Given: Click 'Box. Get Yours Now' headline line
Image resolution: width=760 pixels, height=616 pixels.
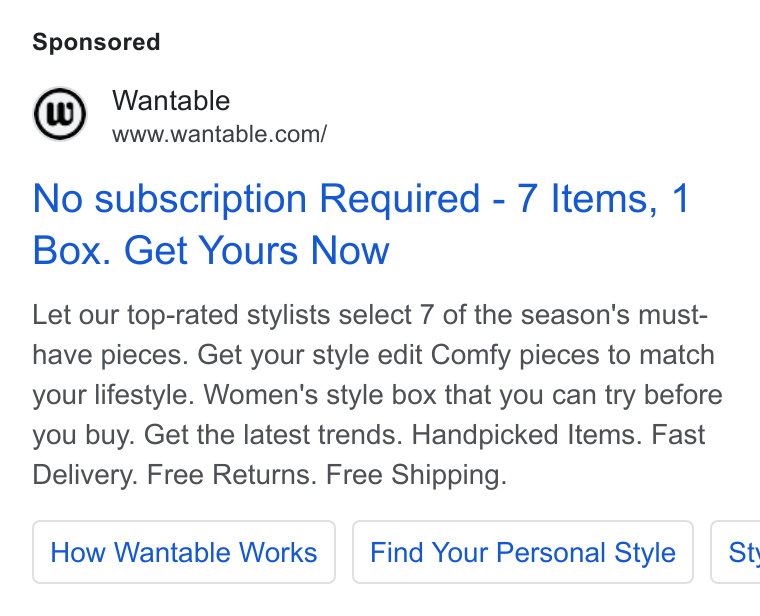Looking at the screenshot, I should (211, 250).
